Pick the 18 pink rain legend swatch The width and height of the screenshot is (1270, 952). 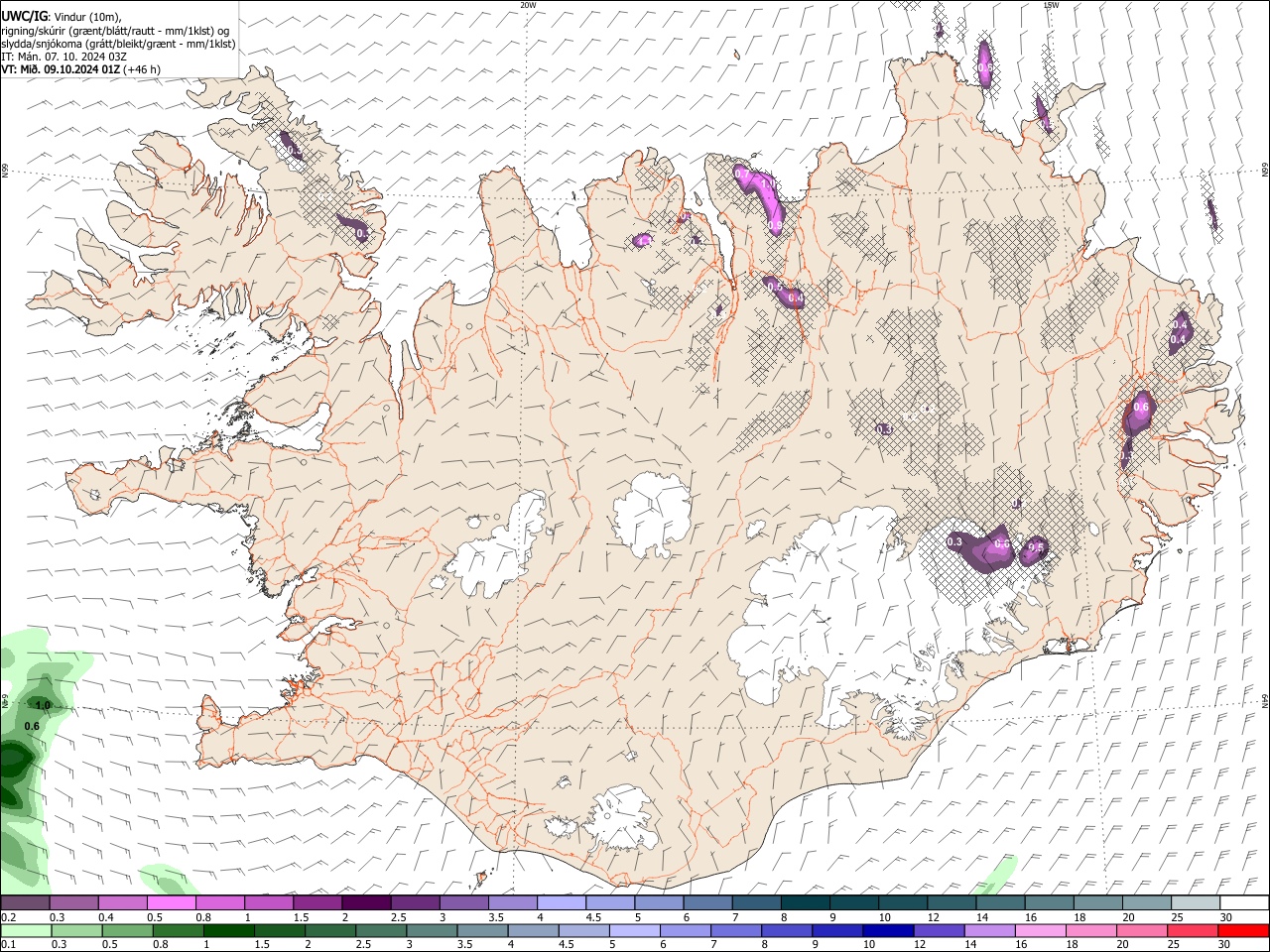coord(1089,930)
